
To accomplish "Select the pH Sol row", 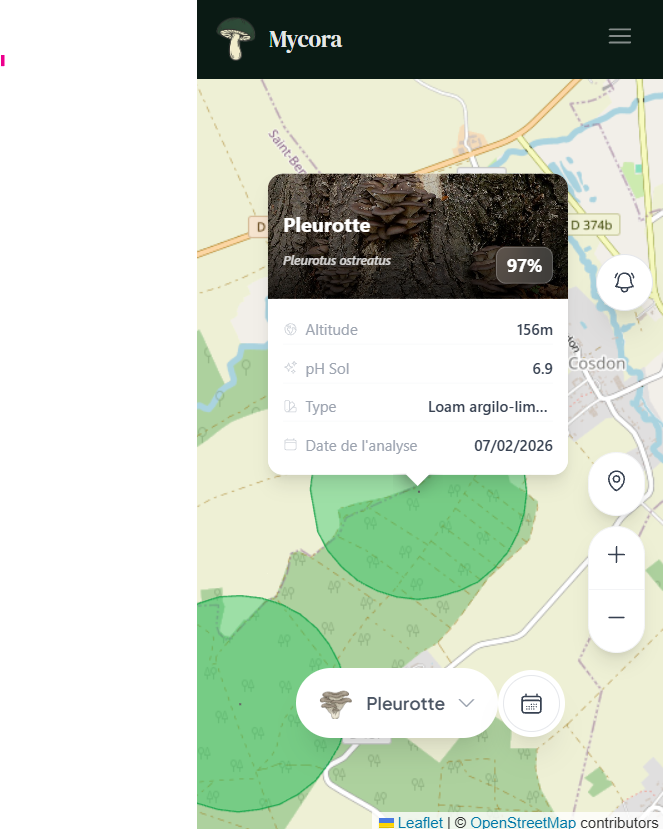I will (418, 369).
